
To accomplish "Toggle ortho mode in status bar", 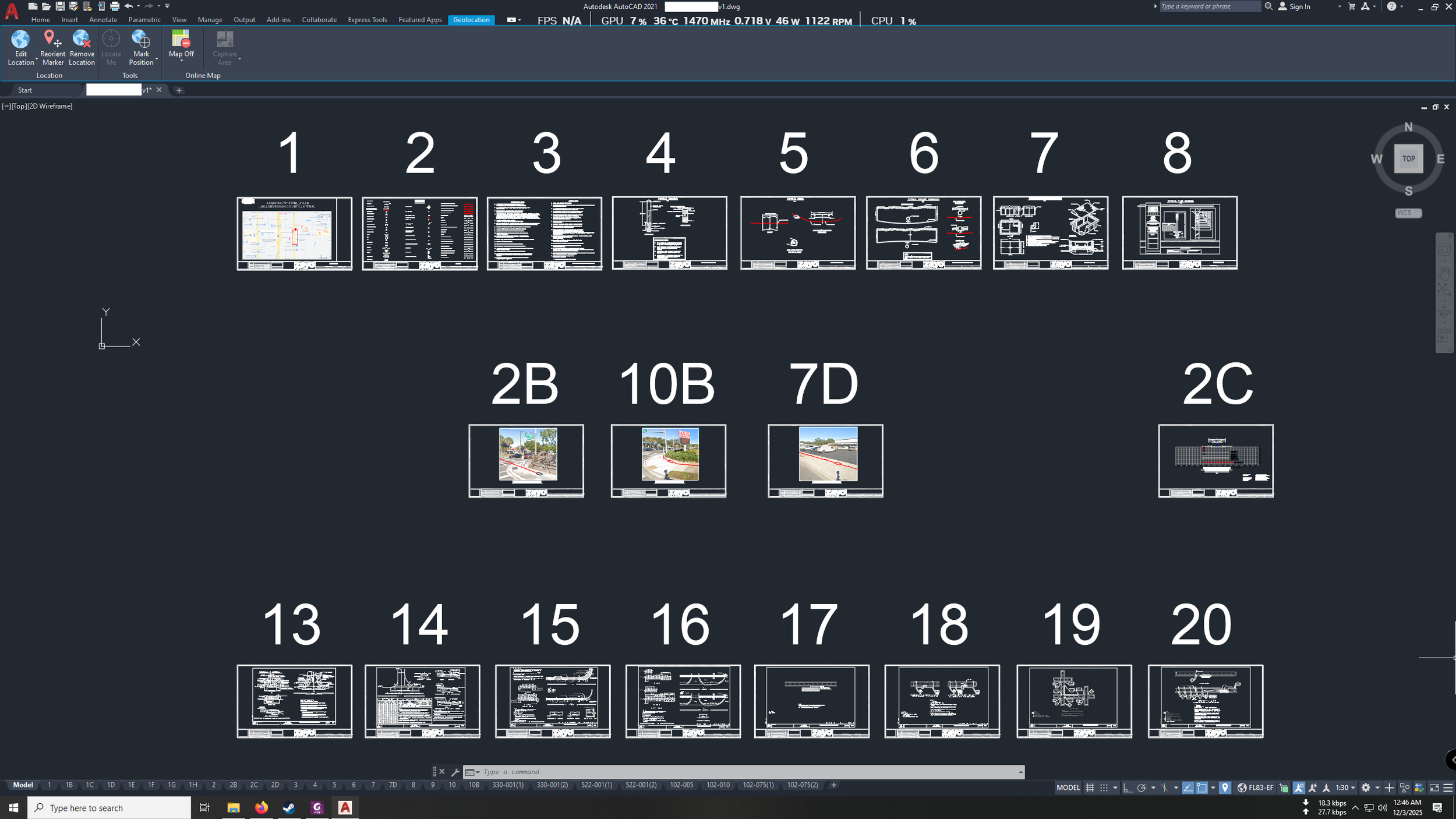I will 1128,788.
